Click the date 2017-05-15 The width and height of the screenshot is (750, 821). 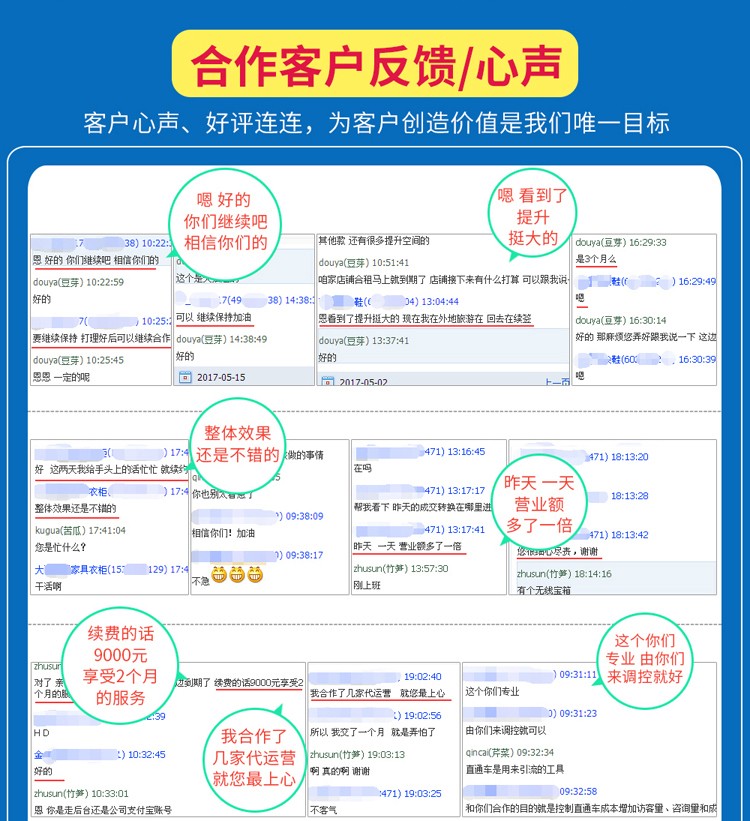[221, 378]
